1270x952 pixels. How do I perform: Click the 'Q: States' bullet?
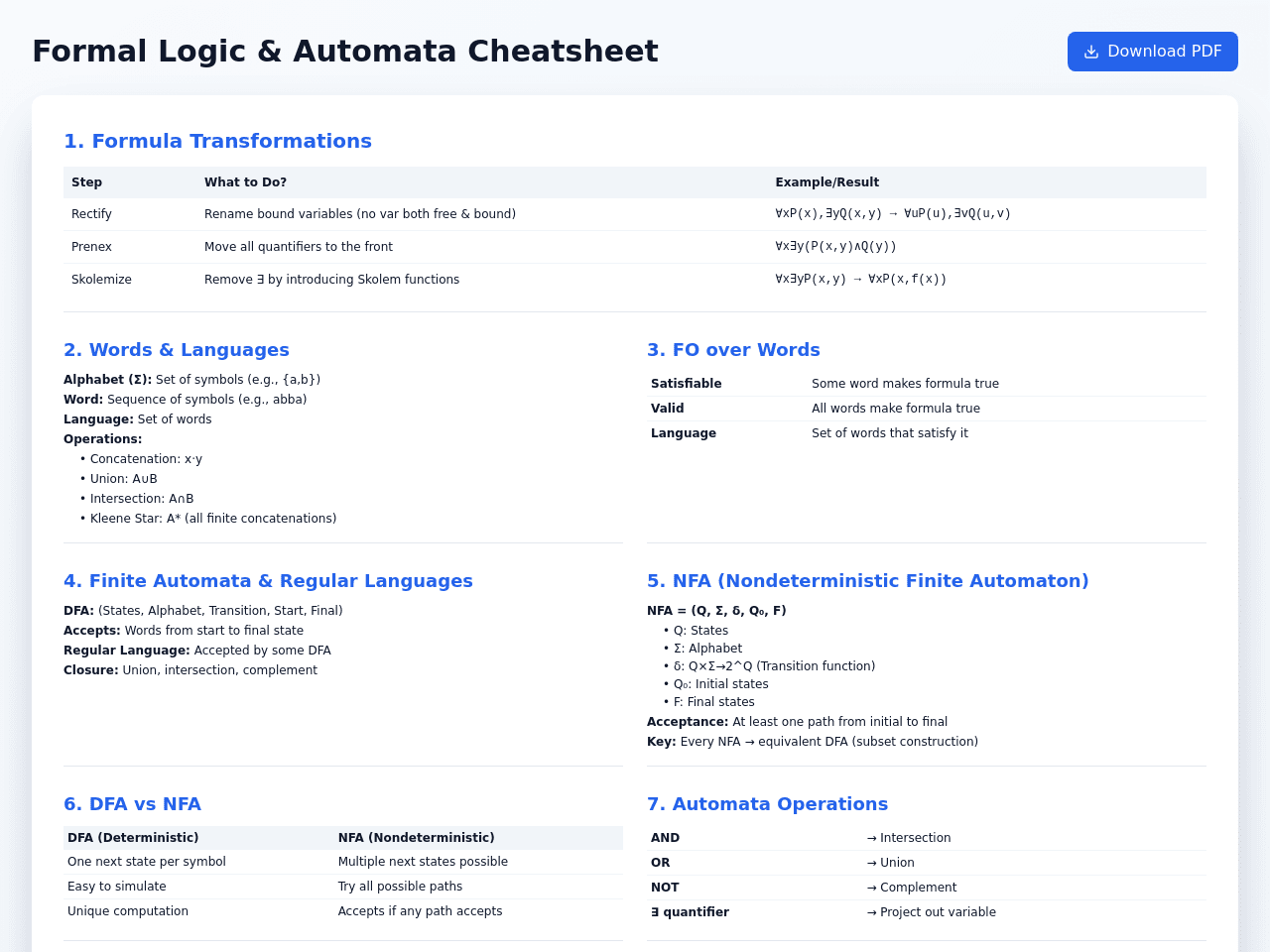point(696,631)
